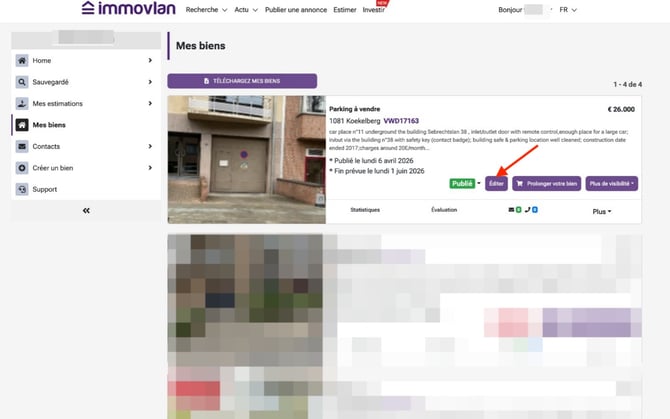Open the Statistiques tab
Image resolution: width=670 pixels, height=419 pixels.
[x=365, y=211]
